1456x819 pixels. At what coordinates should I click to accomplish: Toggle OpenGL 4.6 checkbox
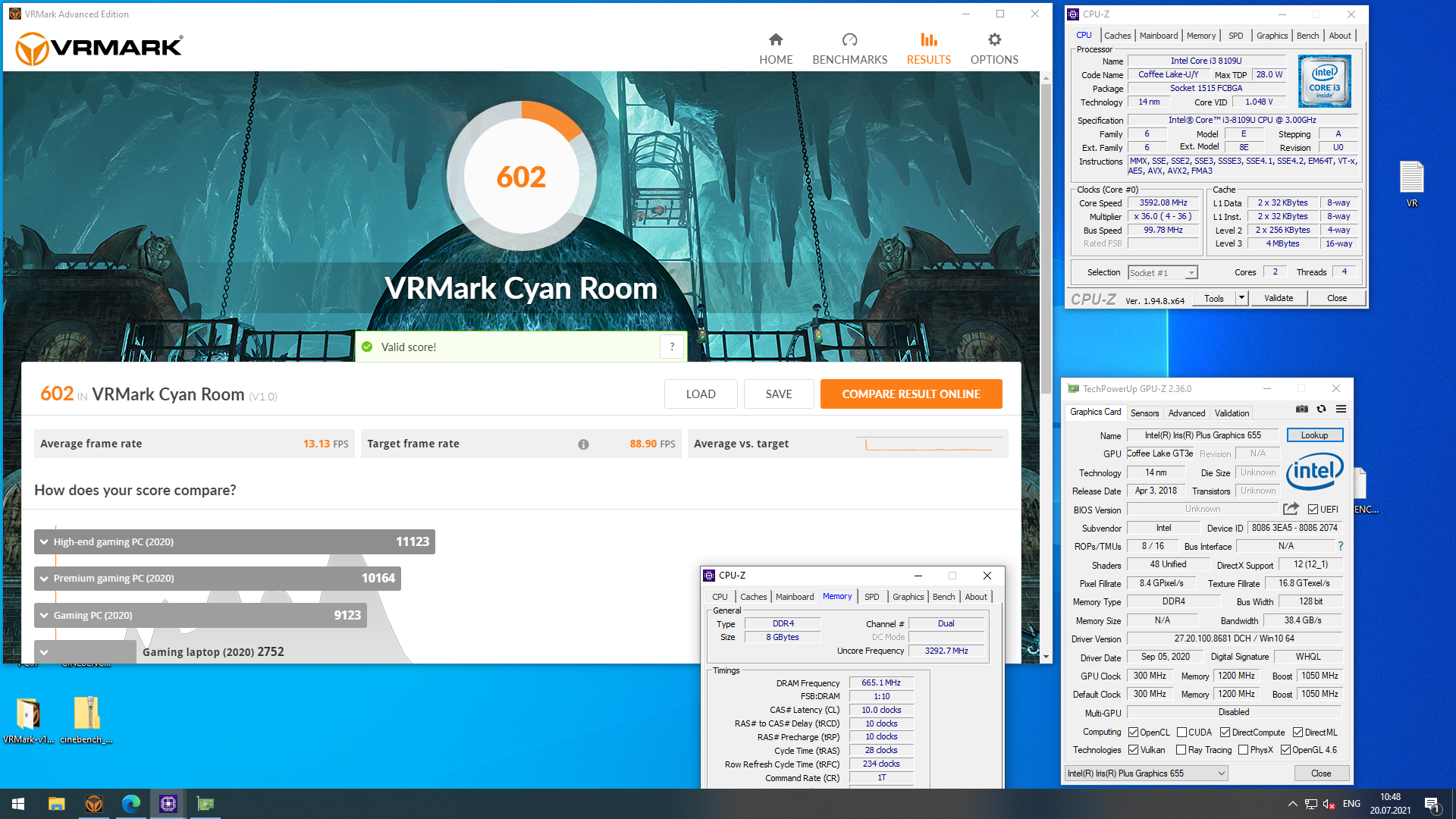coord(1285,750)
